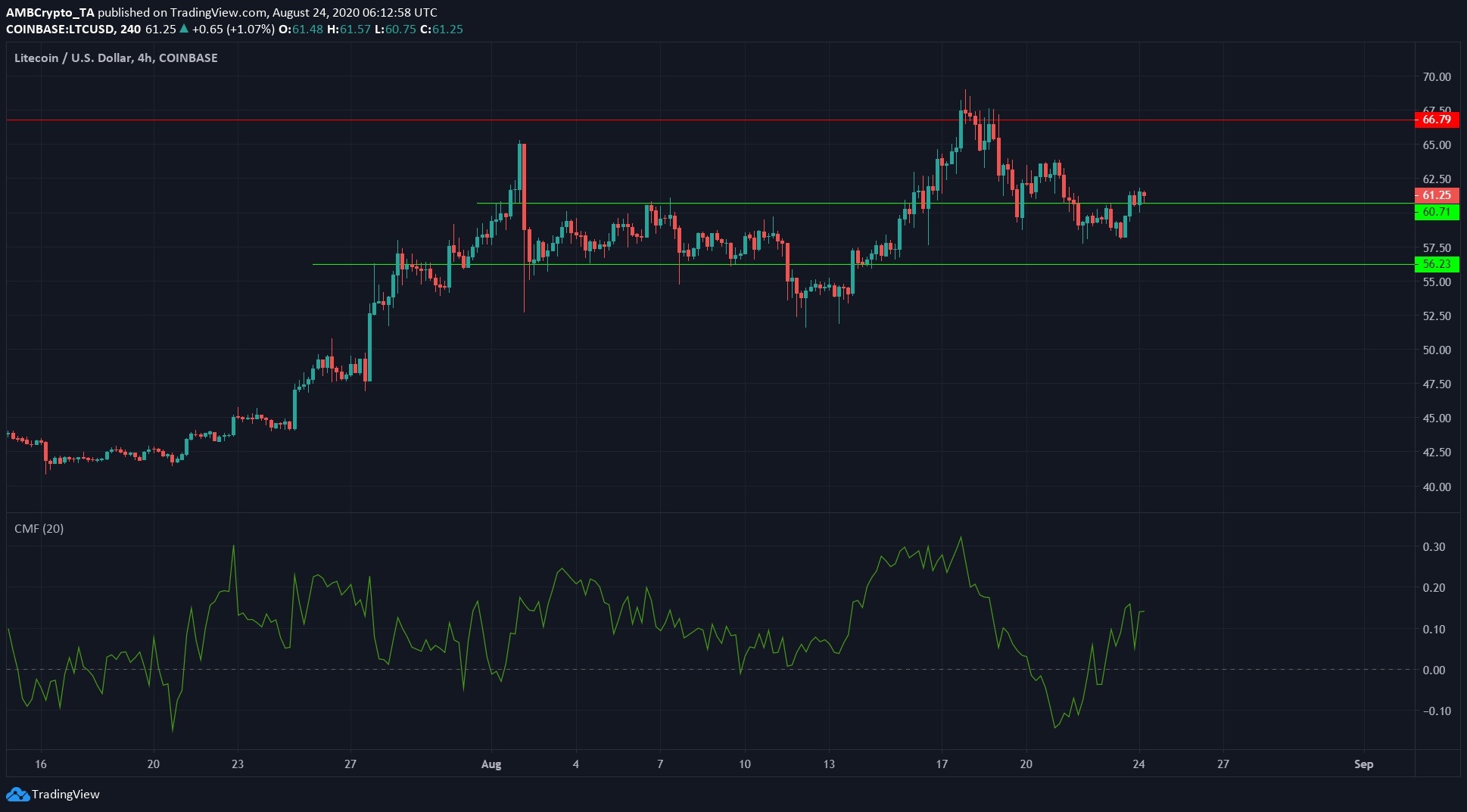This screenshot has width=1467, height=812.
Task: Click the 24 date axis label
Action: [1138, 764]
